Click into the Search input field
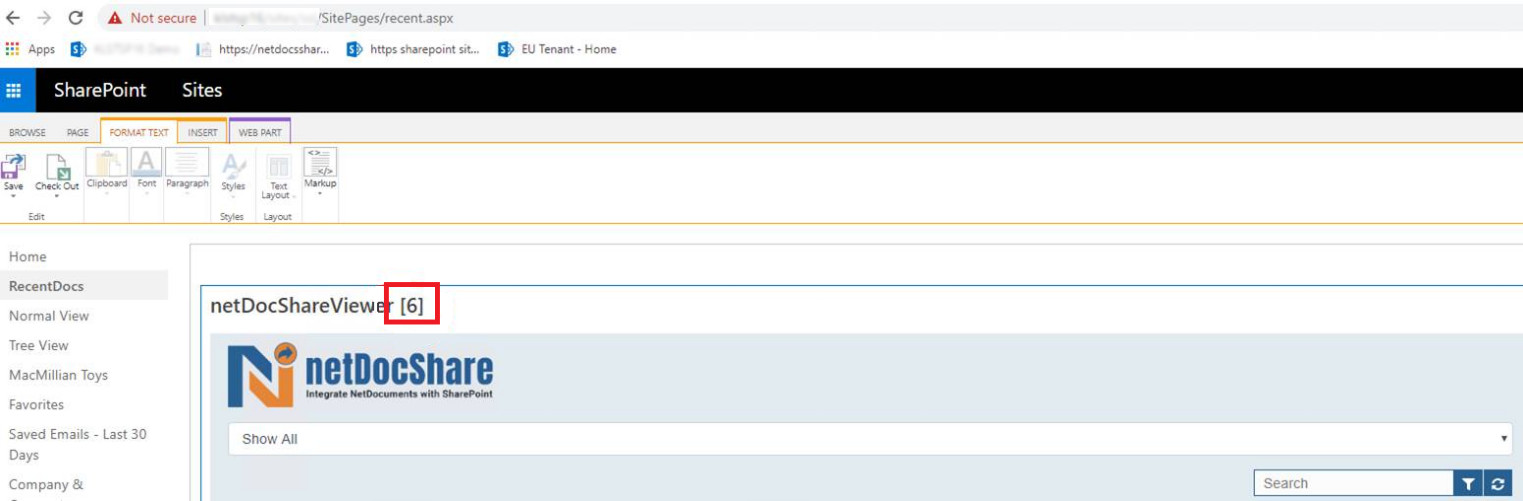Viewport: 1523px width, 501px height. [x=1354, y=483]
